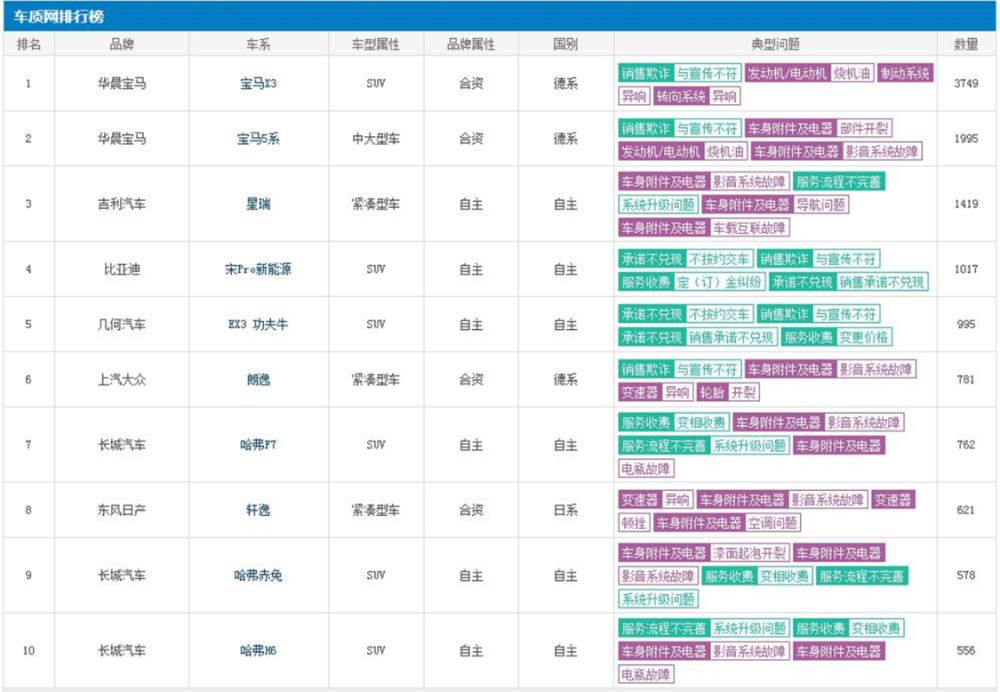Click the count 1419 cell

[x=966, y=204]
